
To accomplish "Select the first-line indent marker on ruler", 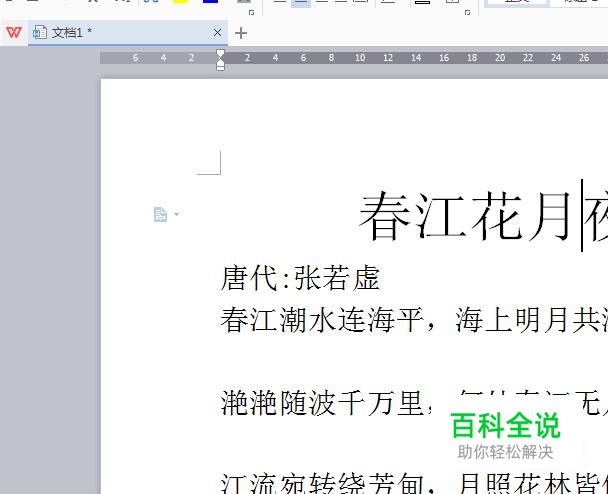I will [220, 54].
